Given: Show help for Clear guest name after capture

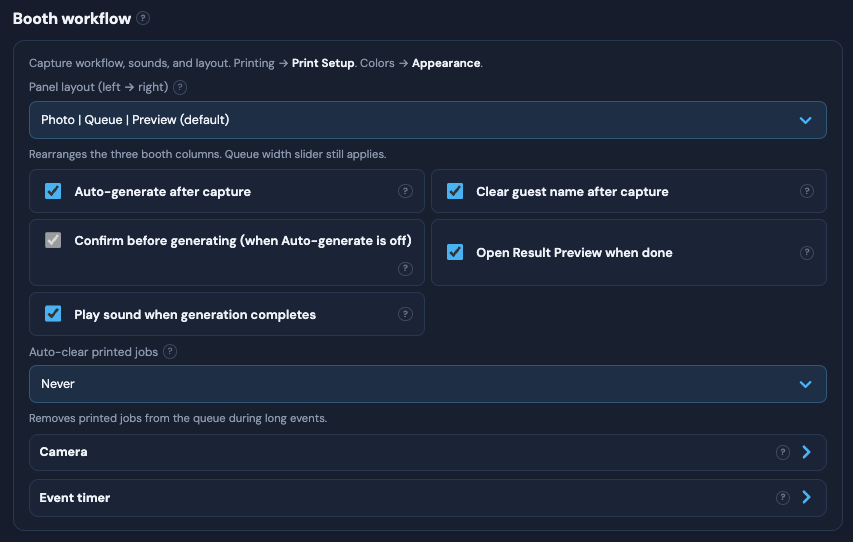Looking at the screenshot, I should click(807, 191).
